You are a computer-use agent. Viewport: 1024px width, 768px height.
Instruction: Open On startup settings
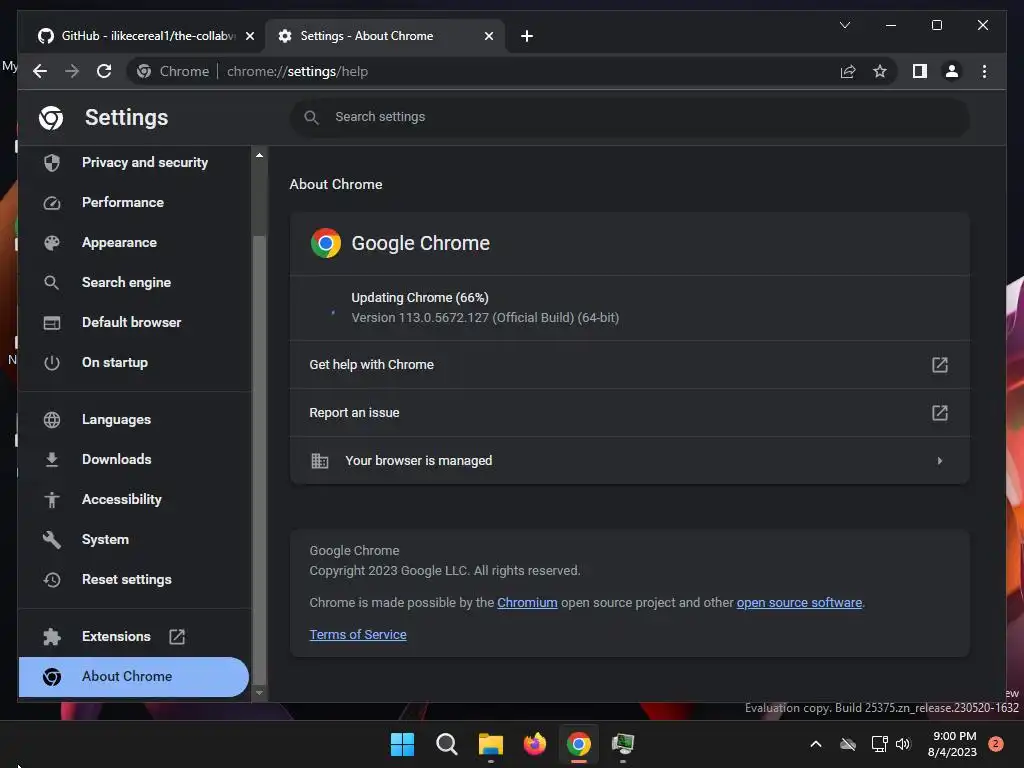coord(135,362)
